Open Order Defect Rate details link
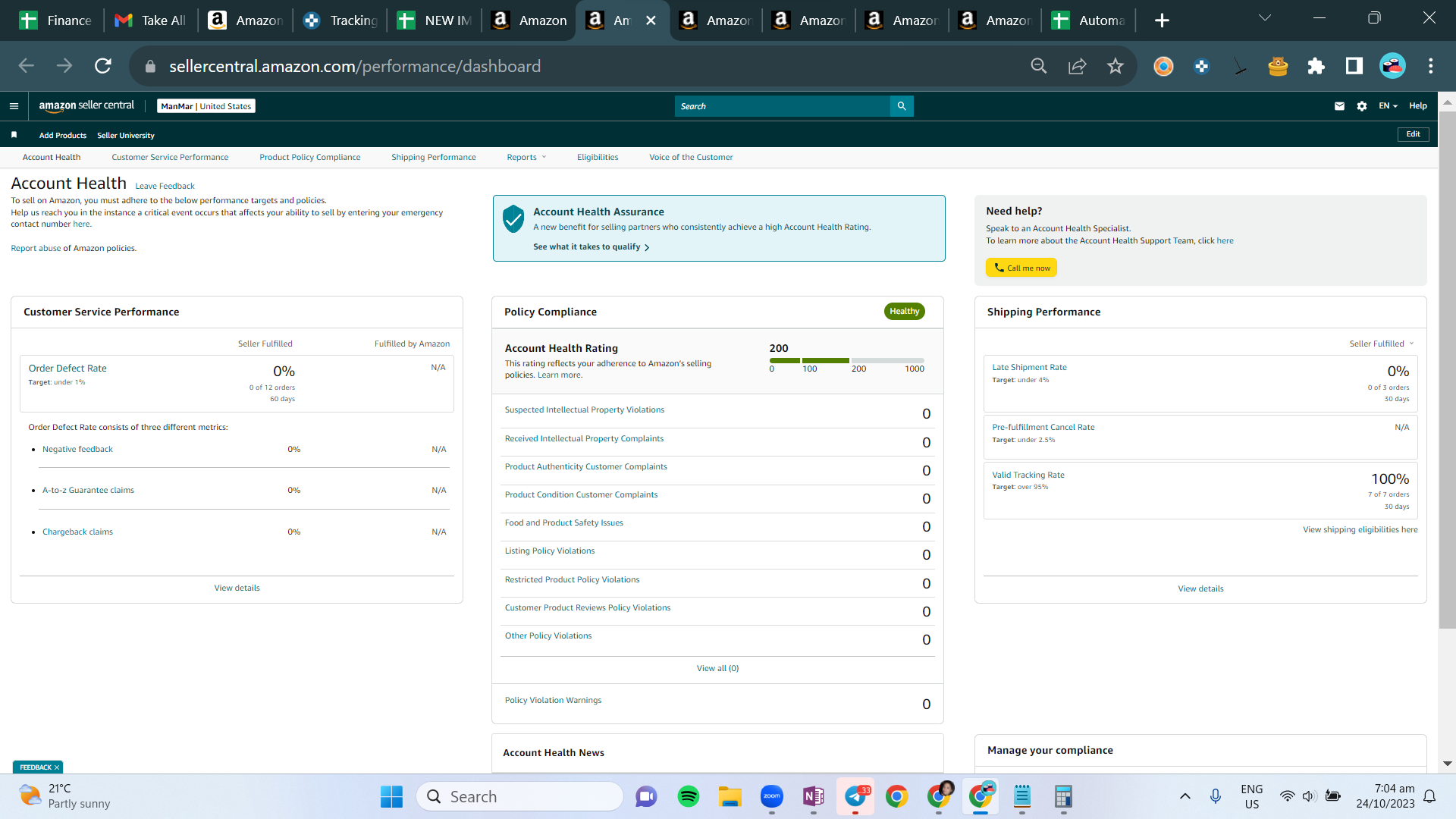The width and height of the screenshot is (1456, 819). pyautogui.click(x=67, y=368)
